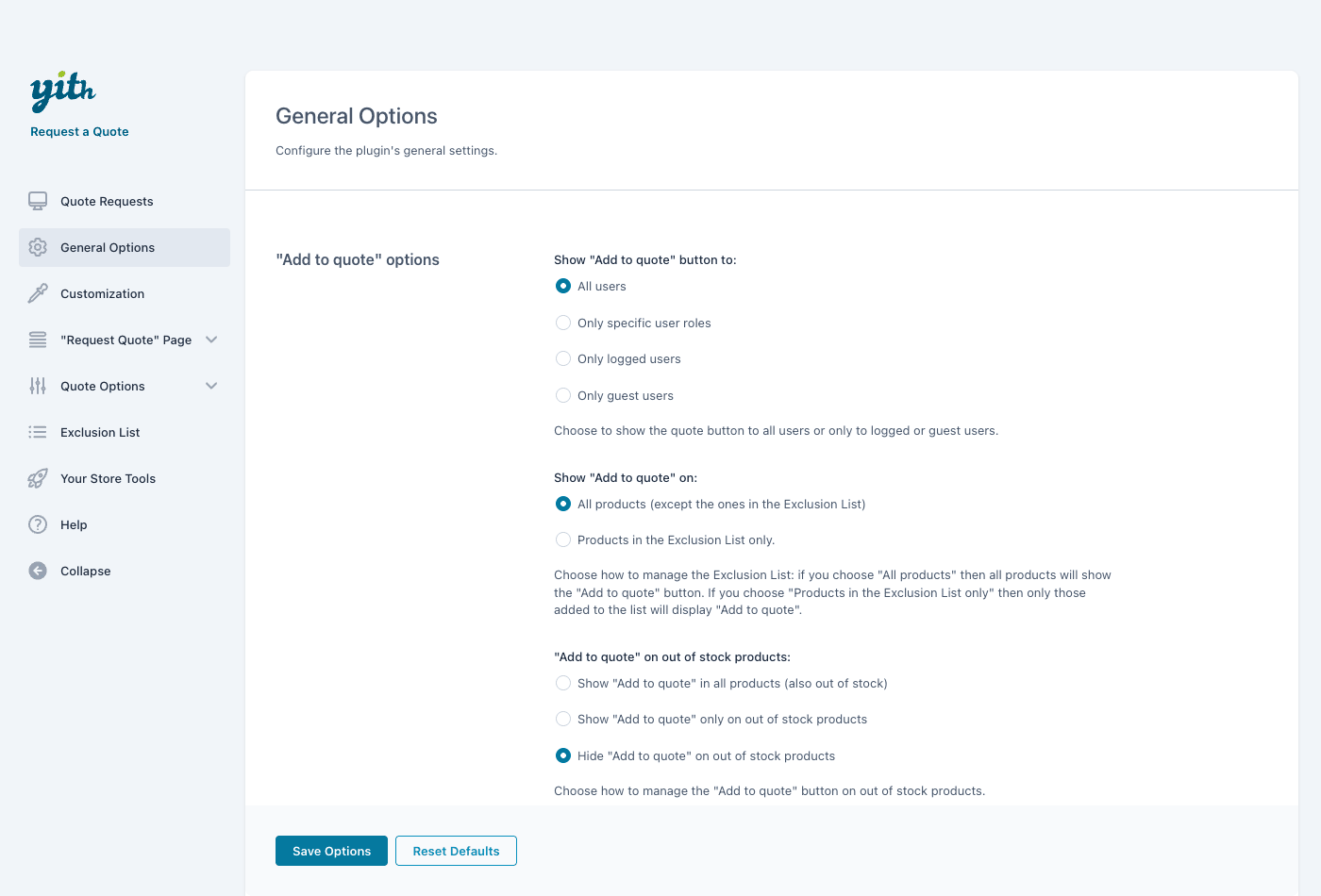This screenshot has width=1321, height=896.
Task: Click the Reset Defaults button
Action: (456, 851)
